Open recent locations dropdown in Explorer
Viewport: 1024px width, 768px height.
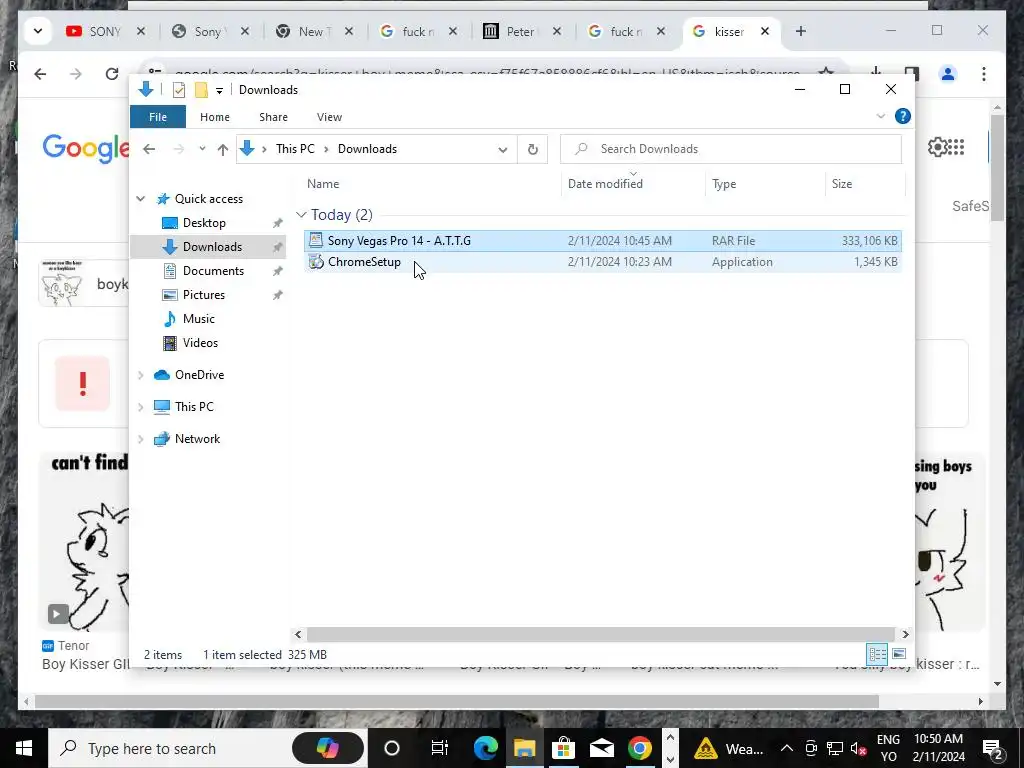click(x=202, y=149)
